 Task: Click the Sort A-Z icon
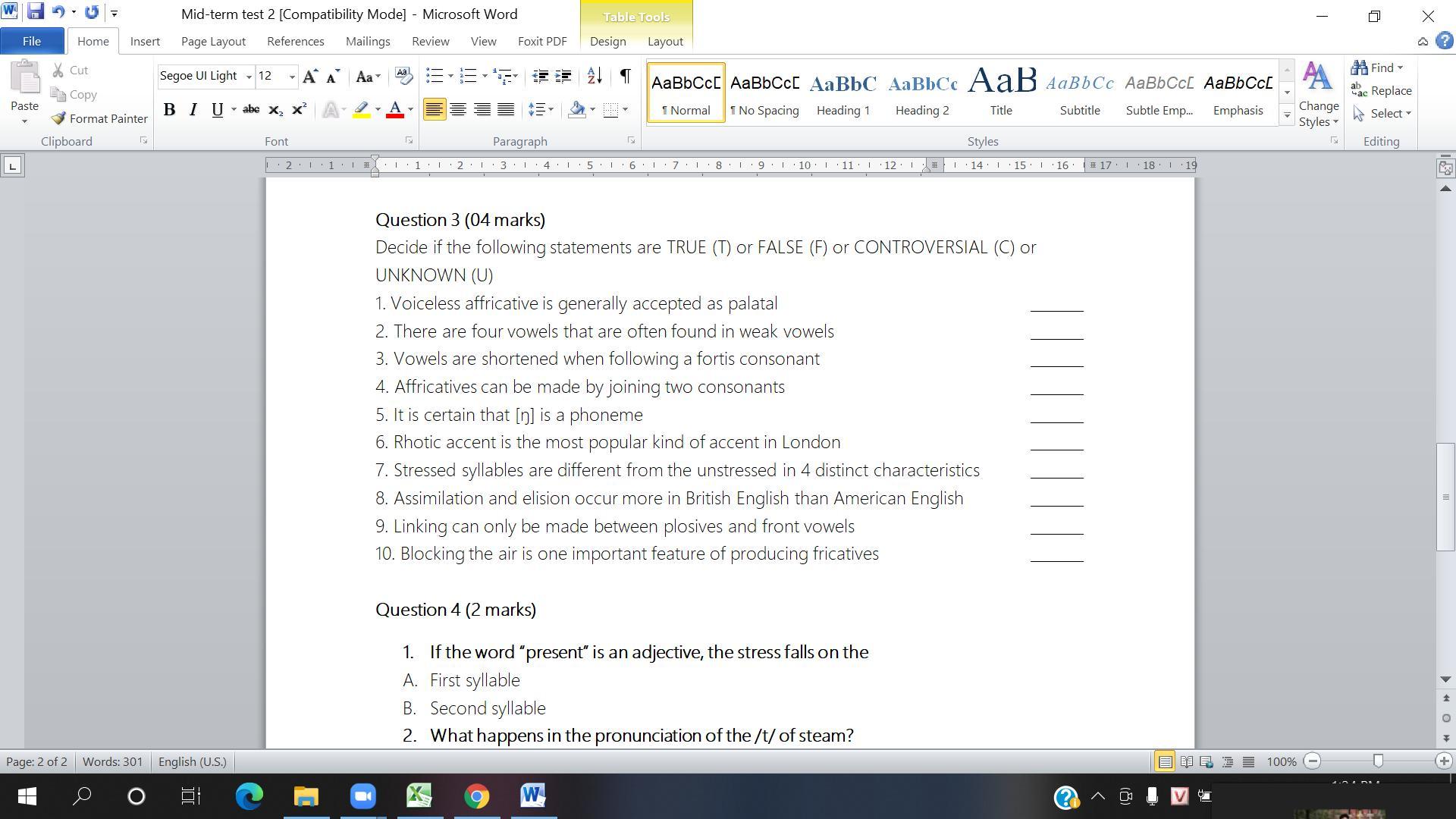[x=595, y=76]
